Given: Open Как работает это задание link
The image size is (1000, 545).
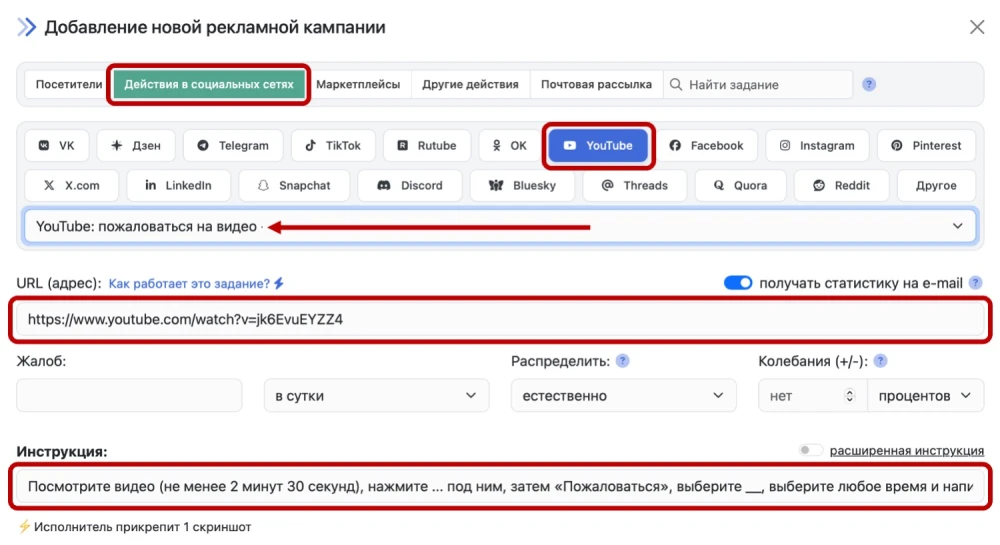Looking at the screenshot, I should tap(190, 284).
